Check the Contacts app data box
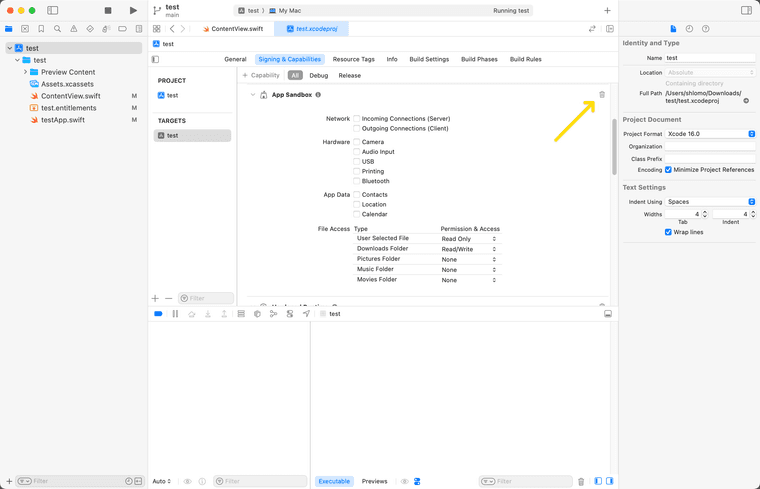The width and height of the screenshot is (760, 489). (357, 194)
